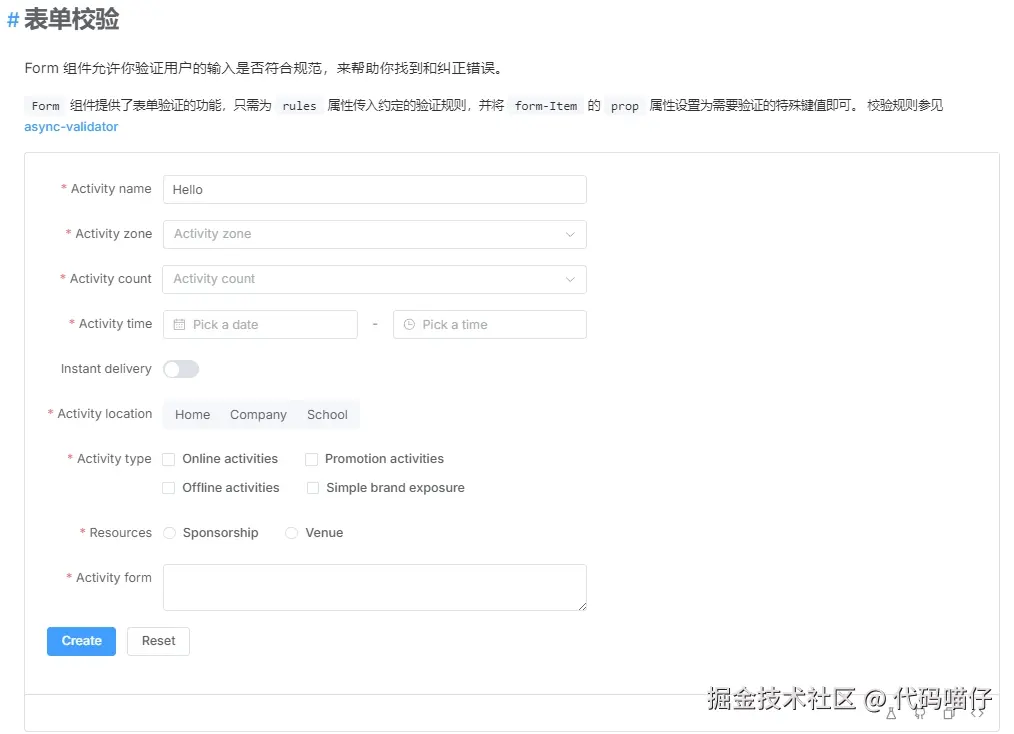Select the Sponsorship radio button
The width and height of the screenshot is (1014, 734).
pos(169,533)
